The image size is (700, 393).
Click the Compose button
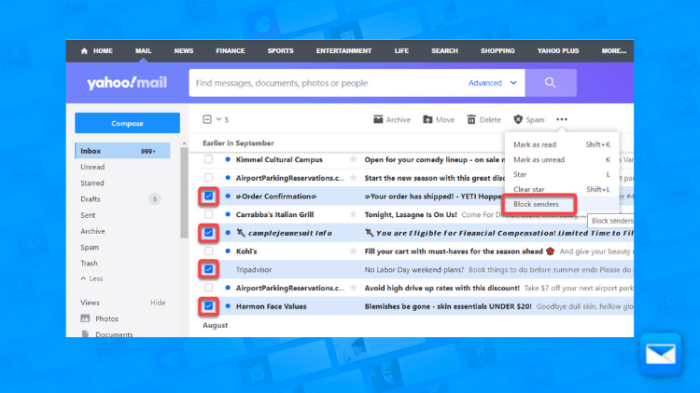point(127,123)
